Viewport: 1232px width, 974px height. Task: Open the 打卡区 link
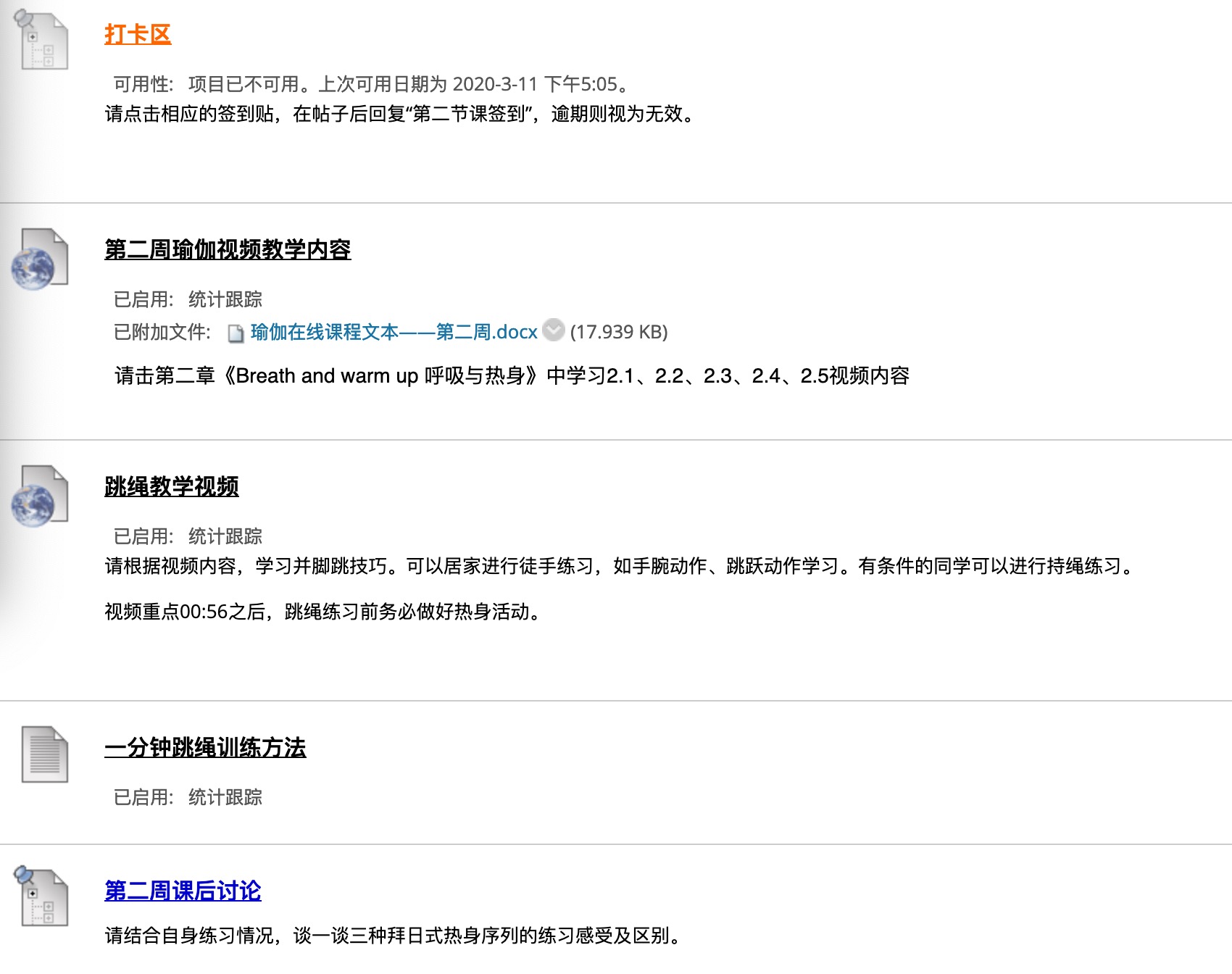[x=138, y=34]
